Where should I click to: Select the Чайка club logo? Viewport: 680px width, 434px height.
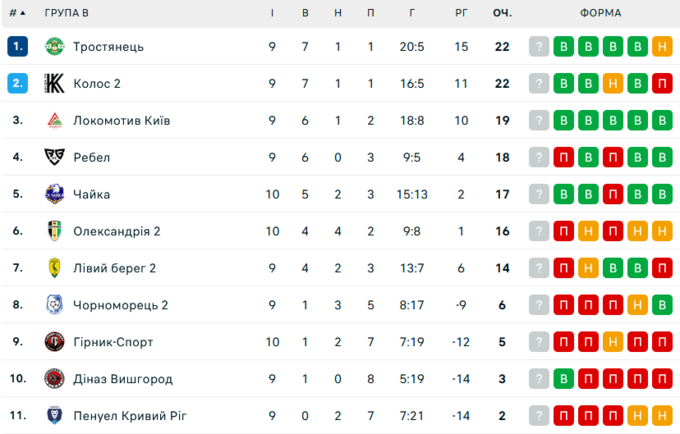pos(54,194)
